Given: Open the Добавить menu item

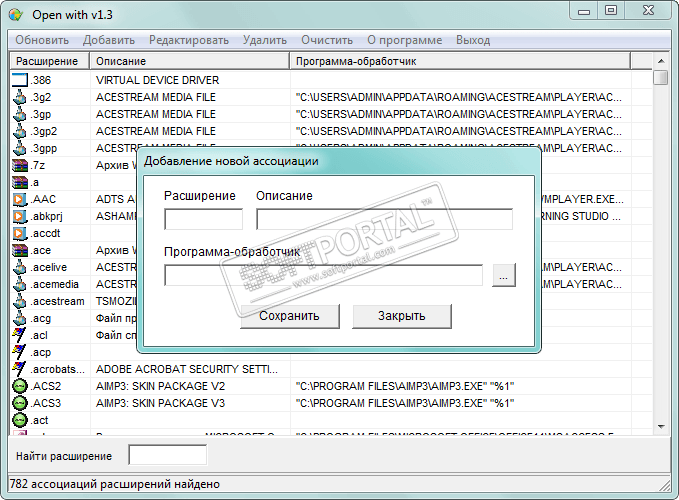Looking at the screenshot, I should (x=109, y=40).
